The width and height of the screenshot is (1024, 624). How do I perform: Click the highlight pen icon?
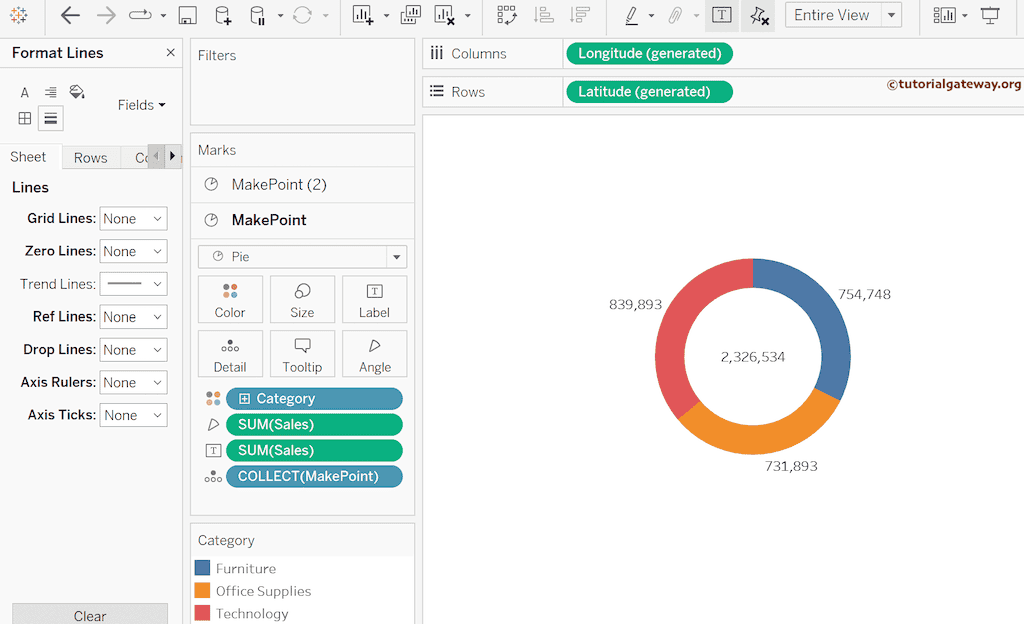tap(632, 15)
